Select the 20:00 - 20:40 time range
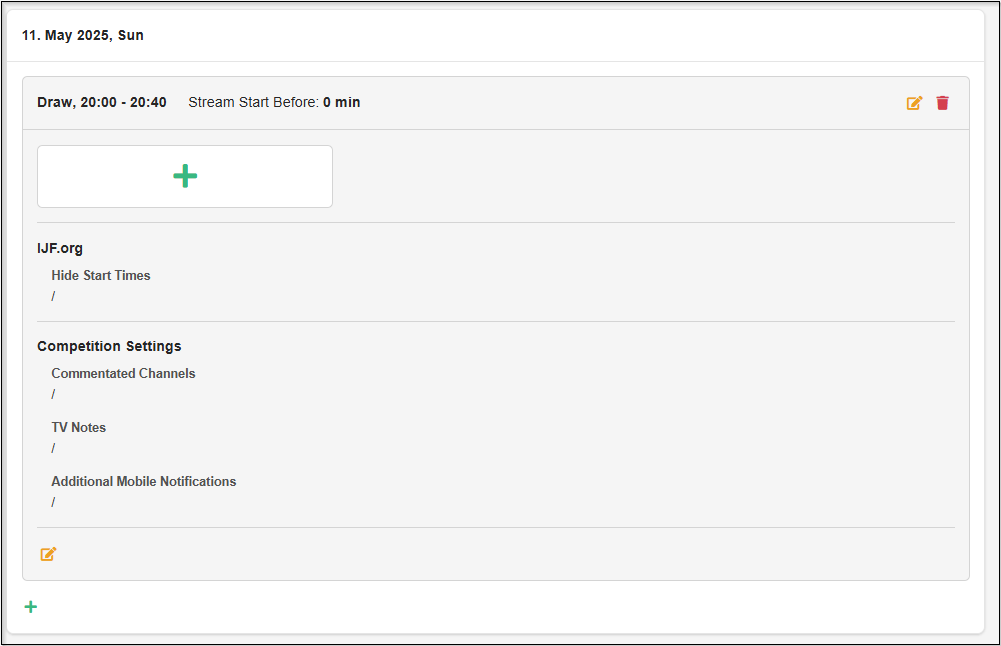Viewport: 1001px width, 646px height. pyautogui.click(x=123, y=102)
